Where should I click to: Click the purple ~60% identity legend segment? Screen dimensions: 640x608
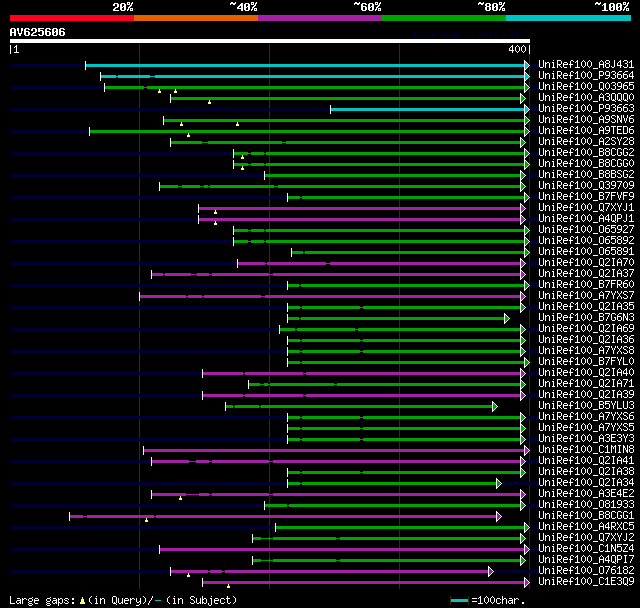point(320,18)
